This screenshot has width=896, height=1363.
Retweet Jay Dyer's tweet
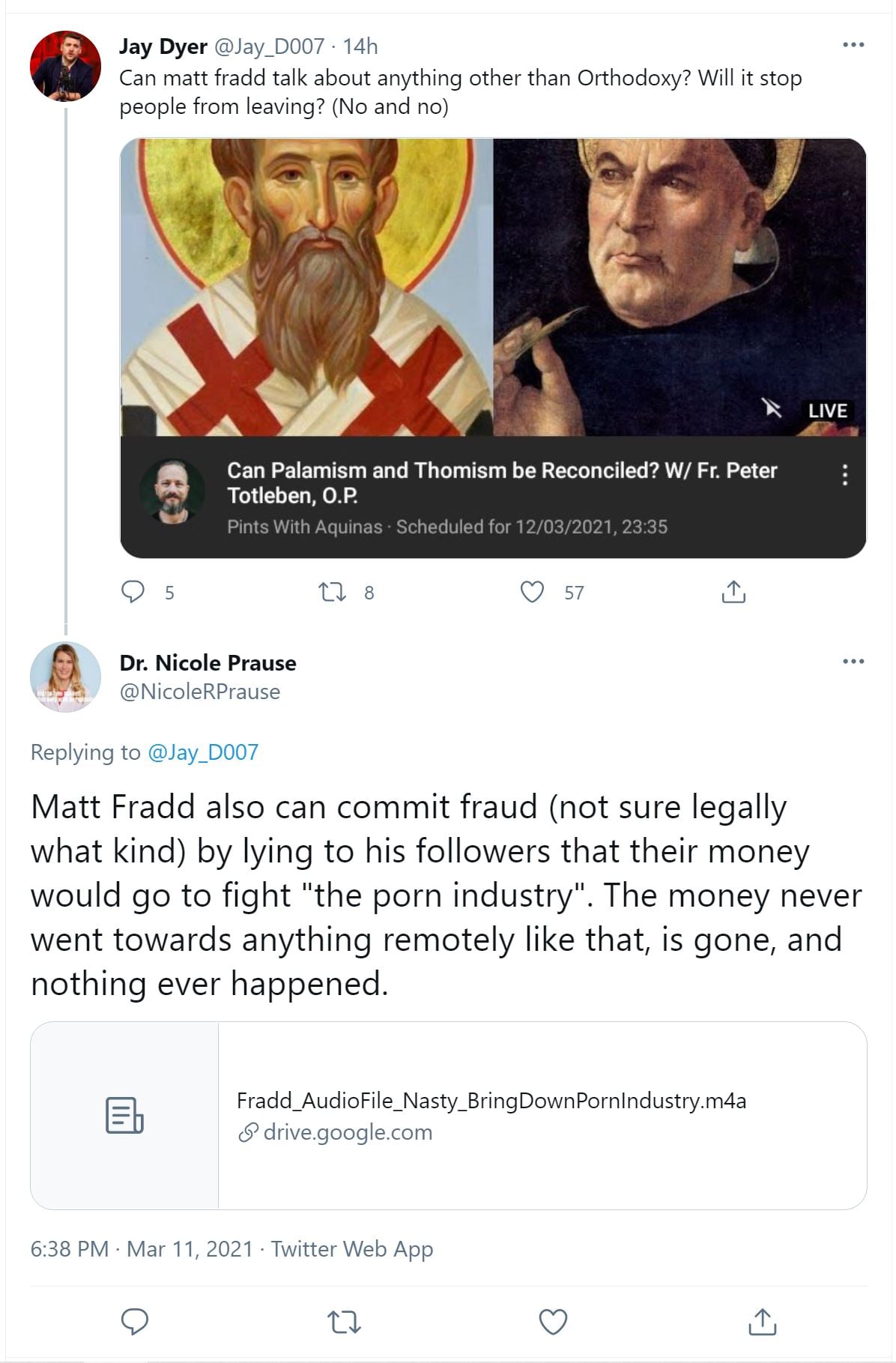[x=332, y=593]
